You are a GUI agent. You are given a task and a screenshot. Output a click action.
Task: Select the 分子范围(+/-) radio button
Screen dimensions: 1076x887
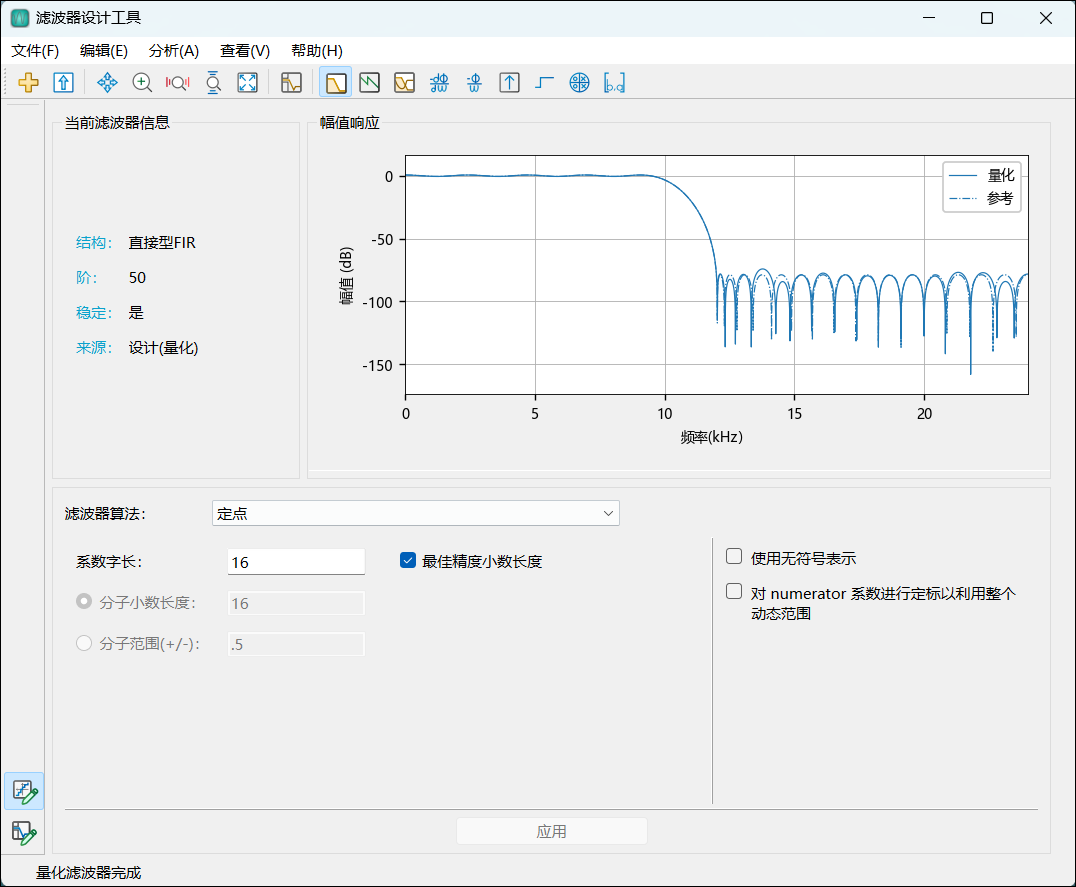[x=85, y=644]
